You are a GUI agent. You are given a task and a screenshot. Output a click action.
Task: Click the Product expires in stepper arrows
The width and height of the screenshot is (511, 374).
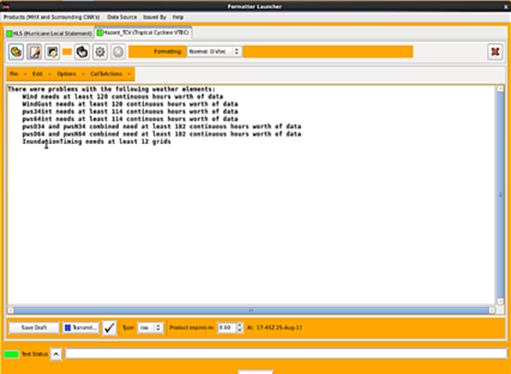pos(239,328)
